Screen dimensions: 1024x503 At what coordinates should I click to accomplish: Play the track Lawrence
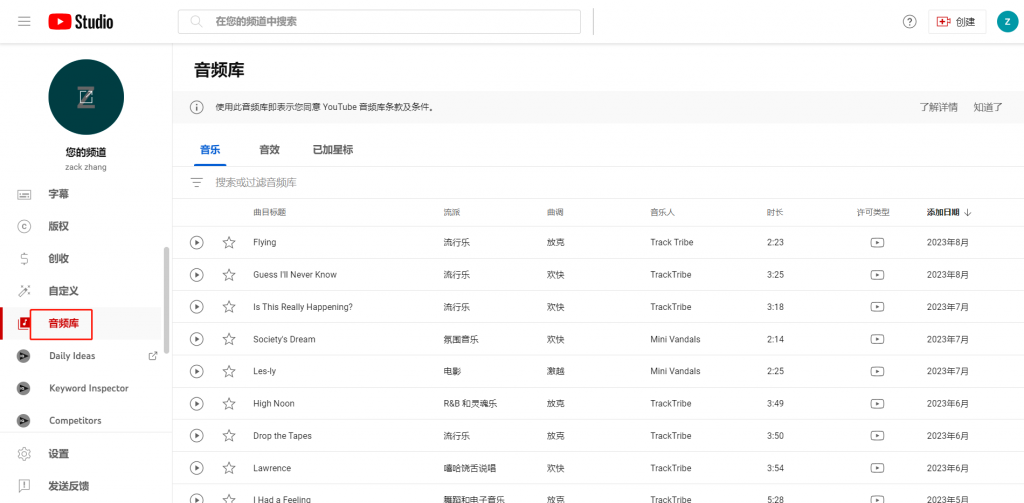197,468
